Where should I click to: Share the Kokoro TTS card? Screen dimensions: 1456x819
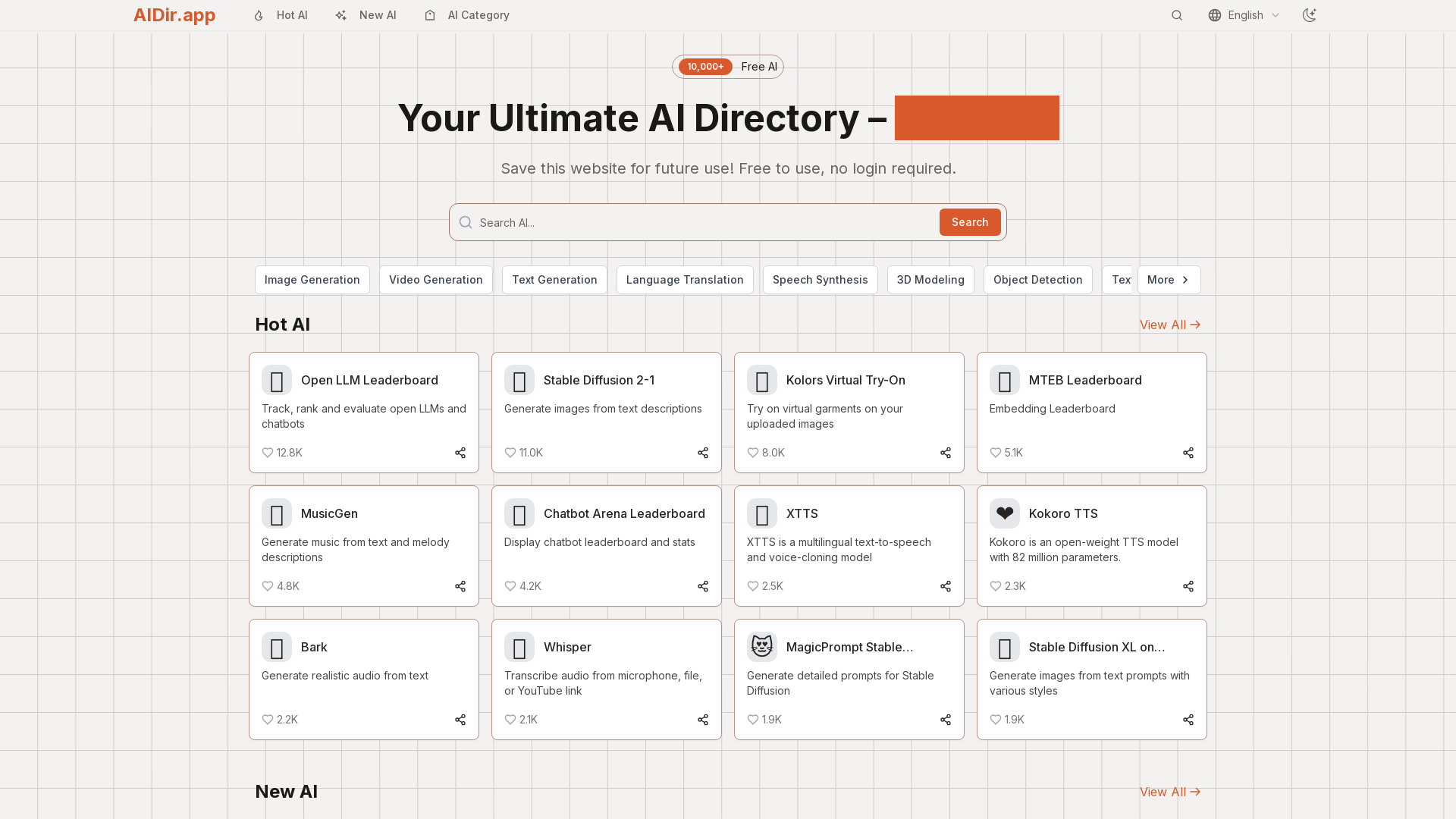coord(1188,586)
